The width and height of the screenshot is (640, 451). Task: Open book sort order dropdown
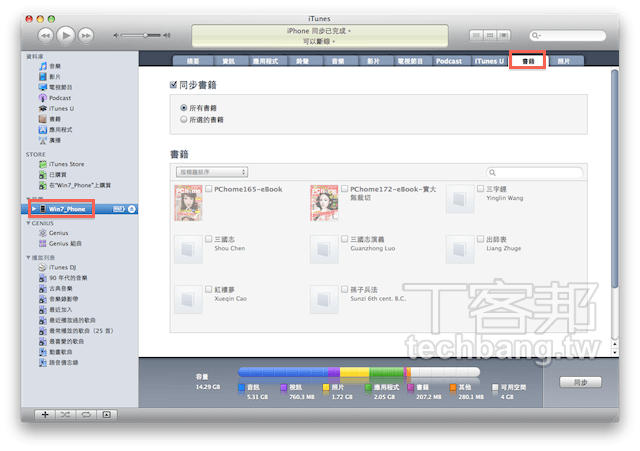pyautogui.click(x=212, y=172)
